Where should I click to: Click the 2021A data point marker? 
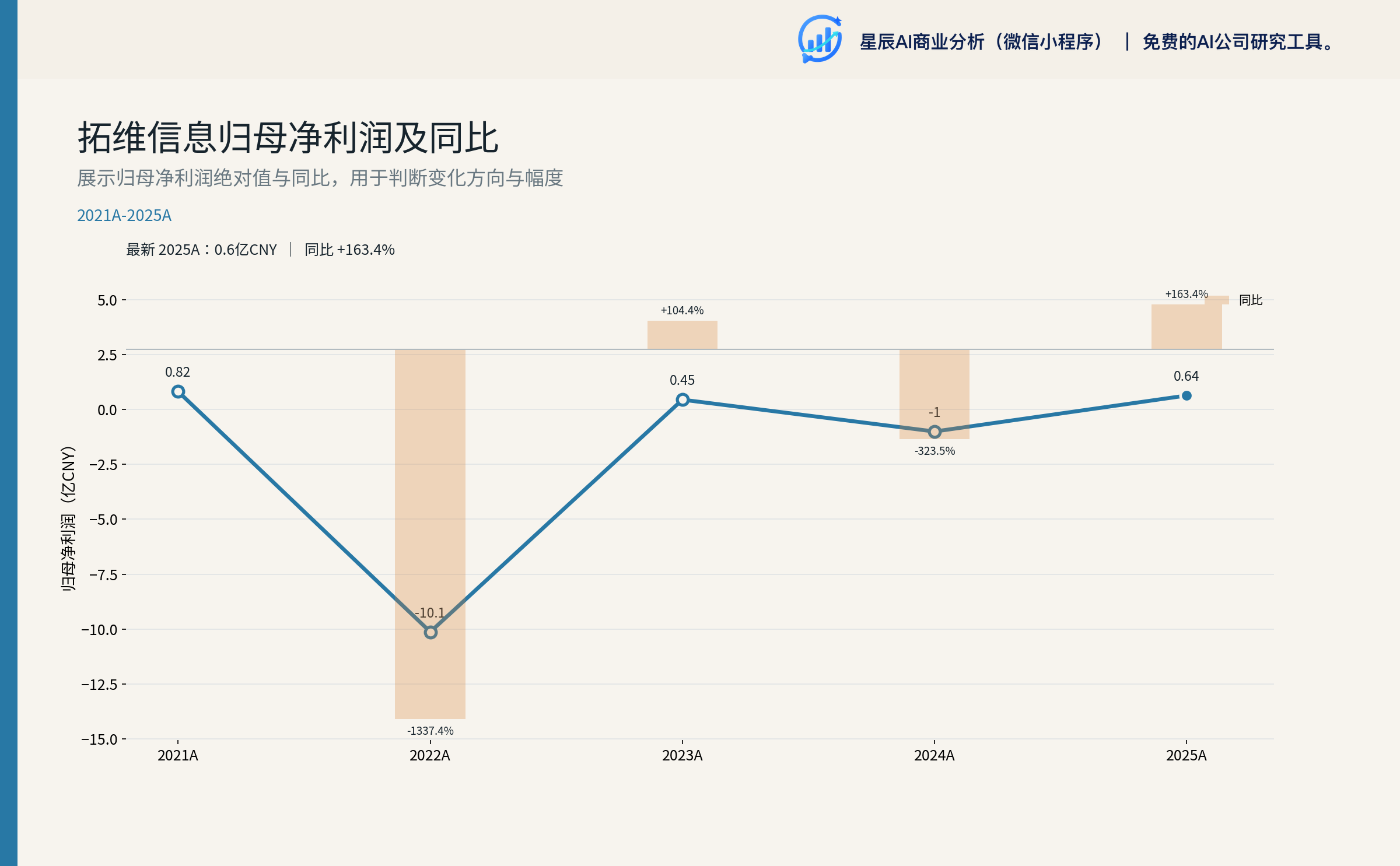[178, 392]
